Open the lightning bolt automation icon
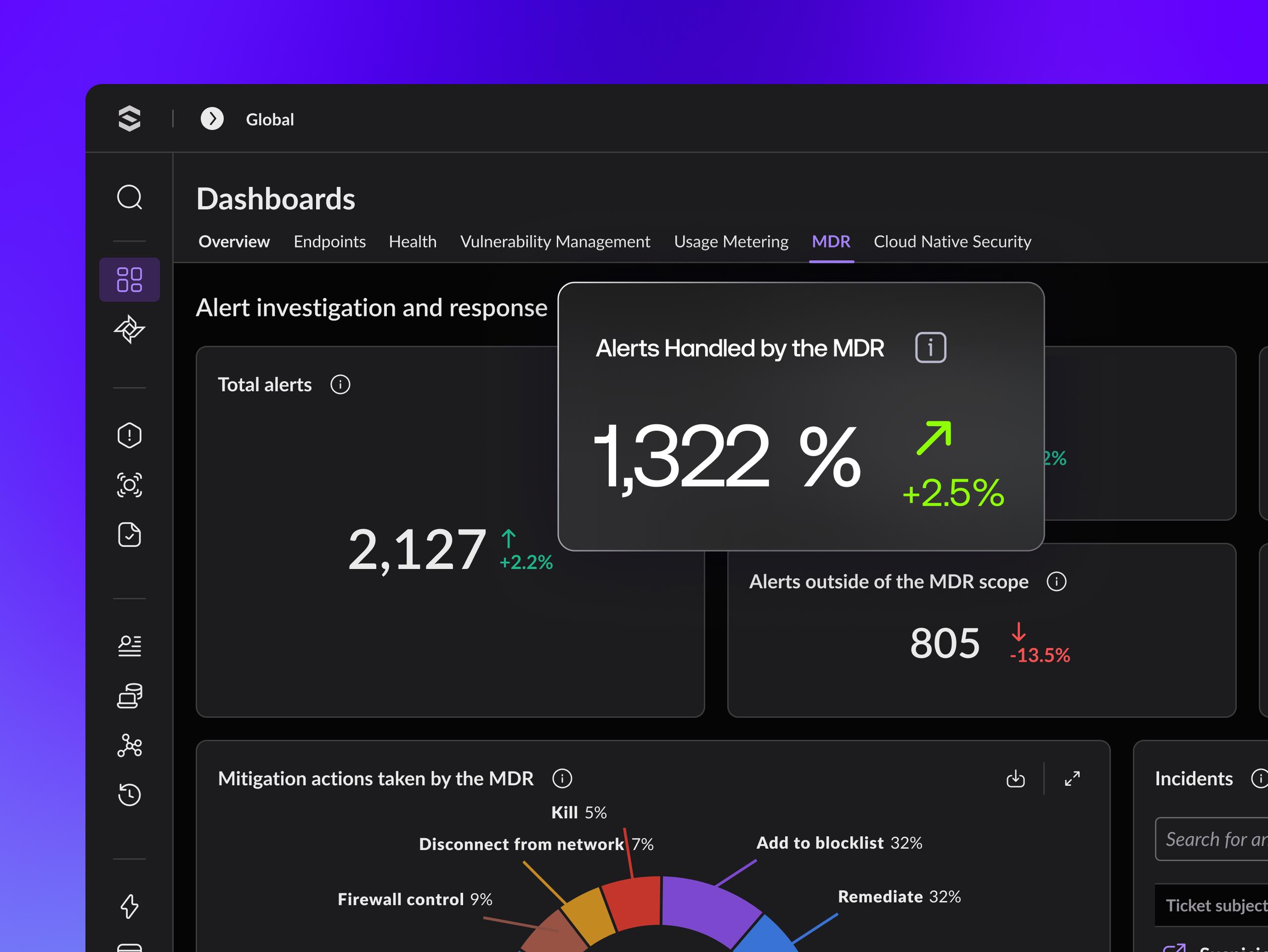The height and width of the screenshot is (952, 1268). 130,906
